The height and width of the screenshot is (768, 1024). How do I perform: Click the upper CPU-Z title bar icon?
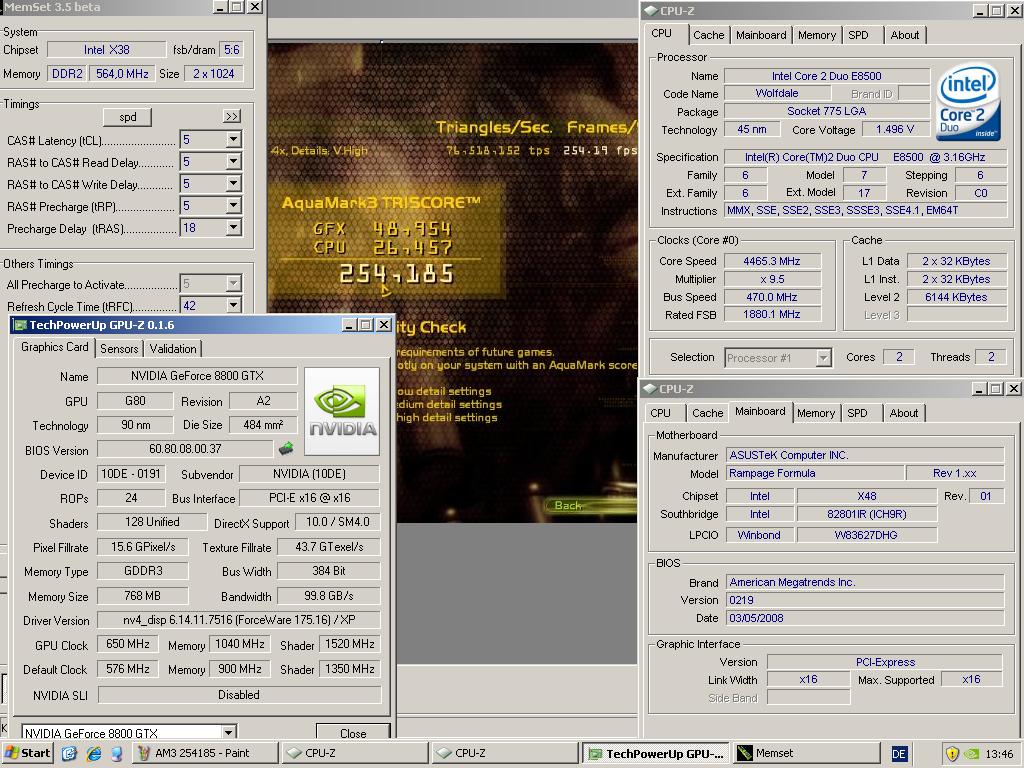pos(650,10)
